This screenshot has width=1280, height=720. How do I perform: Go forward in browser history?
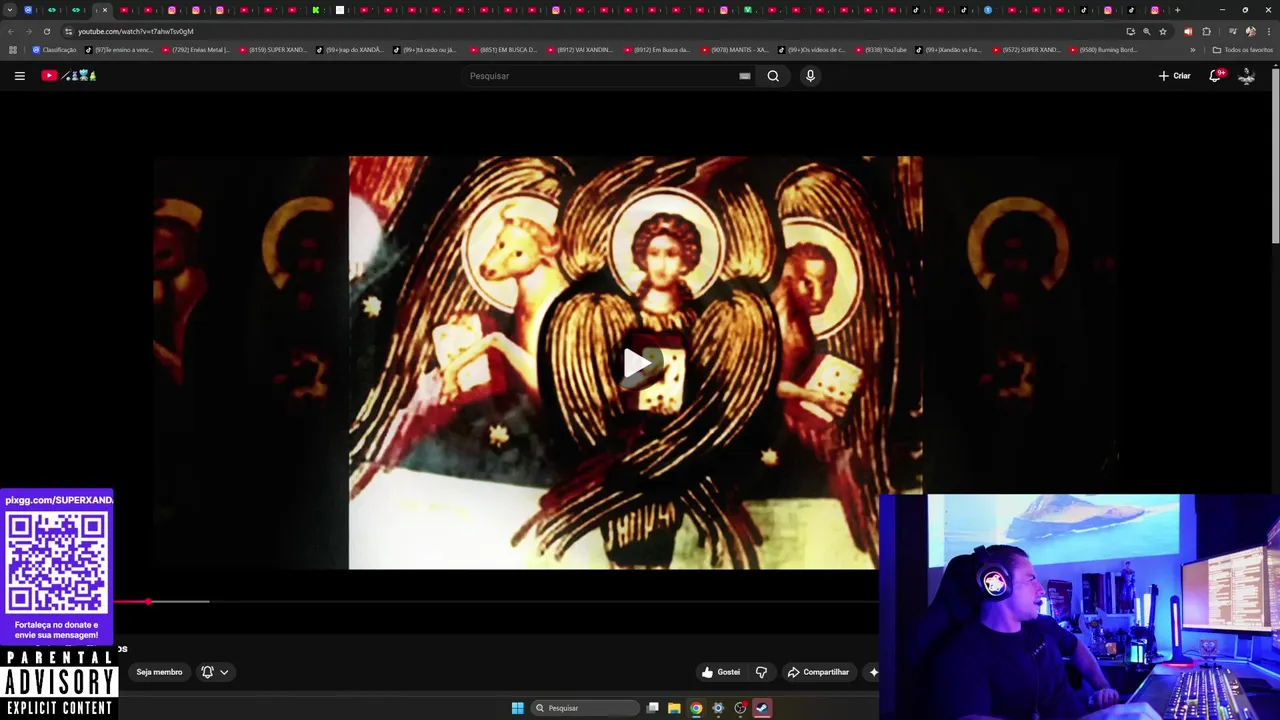(x=29, y=31)
